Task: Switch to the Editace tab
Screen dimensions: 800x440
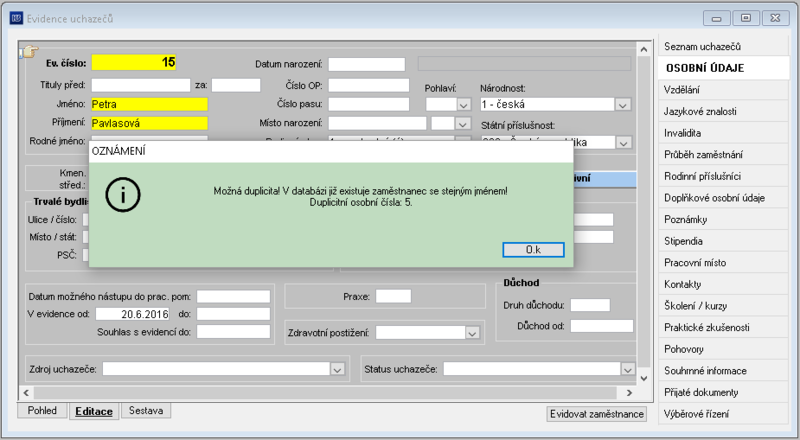Action: coord(94,411)
